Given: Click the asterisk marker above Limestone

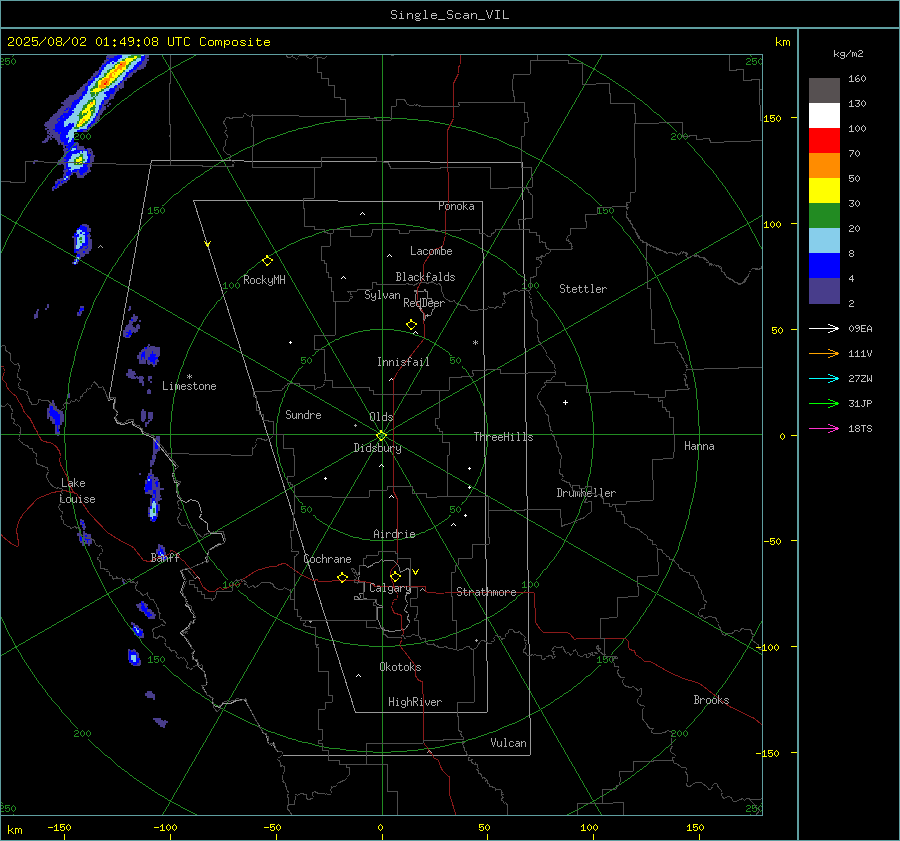Looking at the screenshot, I should click(x=189, y=377).
